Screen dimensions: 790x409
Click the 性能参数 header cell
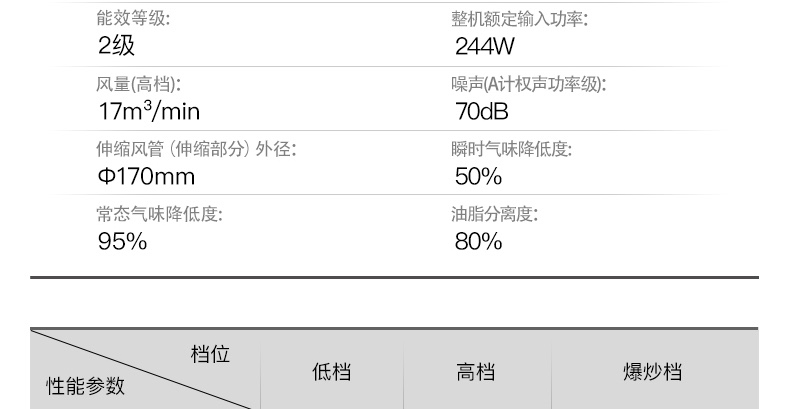pos(86,386)
